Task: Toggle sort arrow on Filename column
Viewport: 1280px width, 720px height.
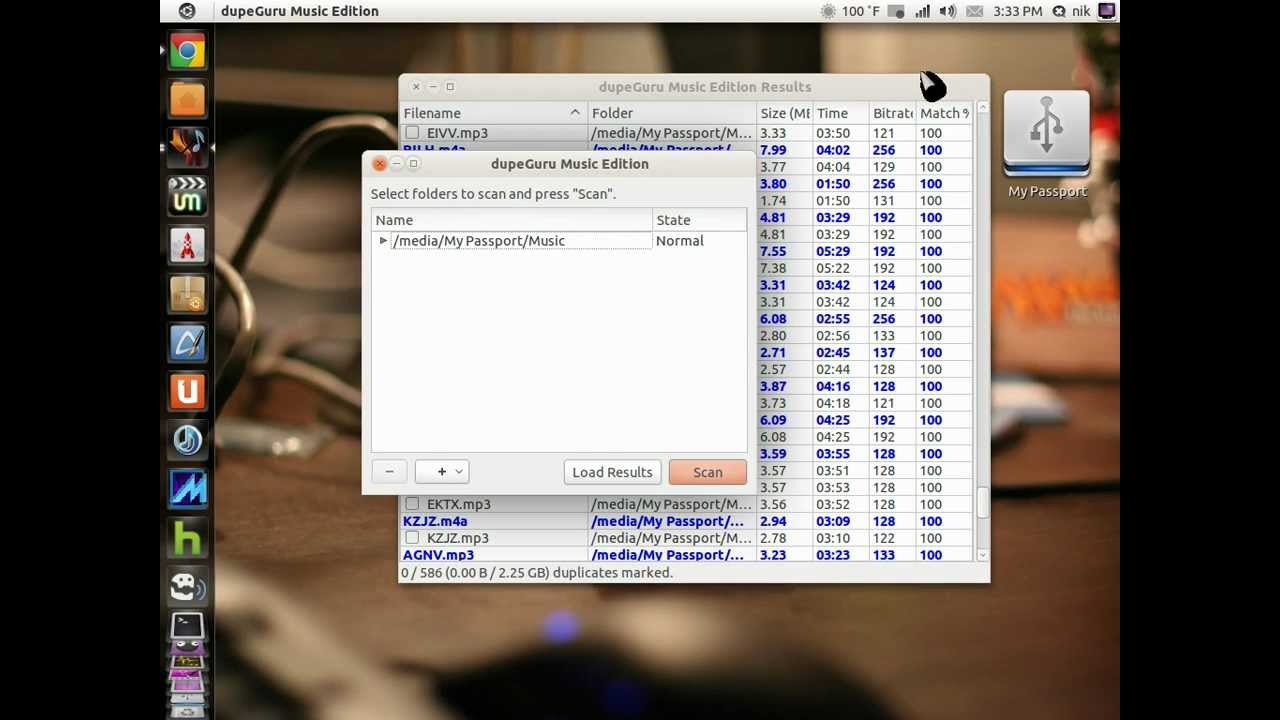Action: point(575,113)
